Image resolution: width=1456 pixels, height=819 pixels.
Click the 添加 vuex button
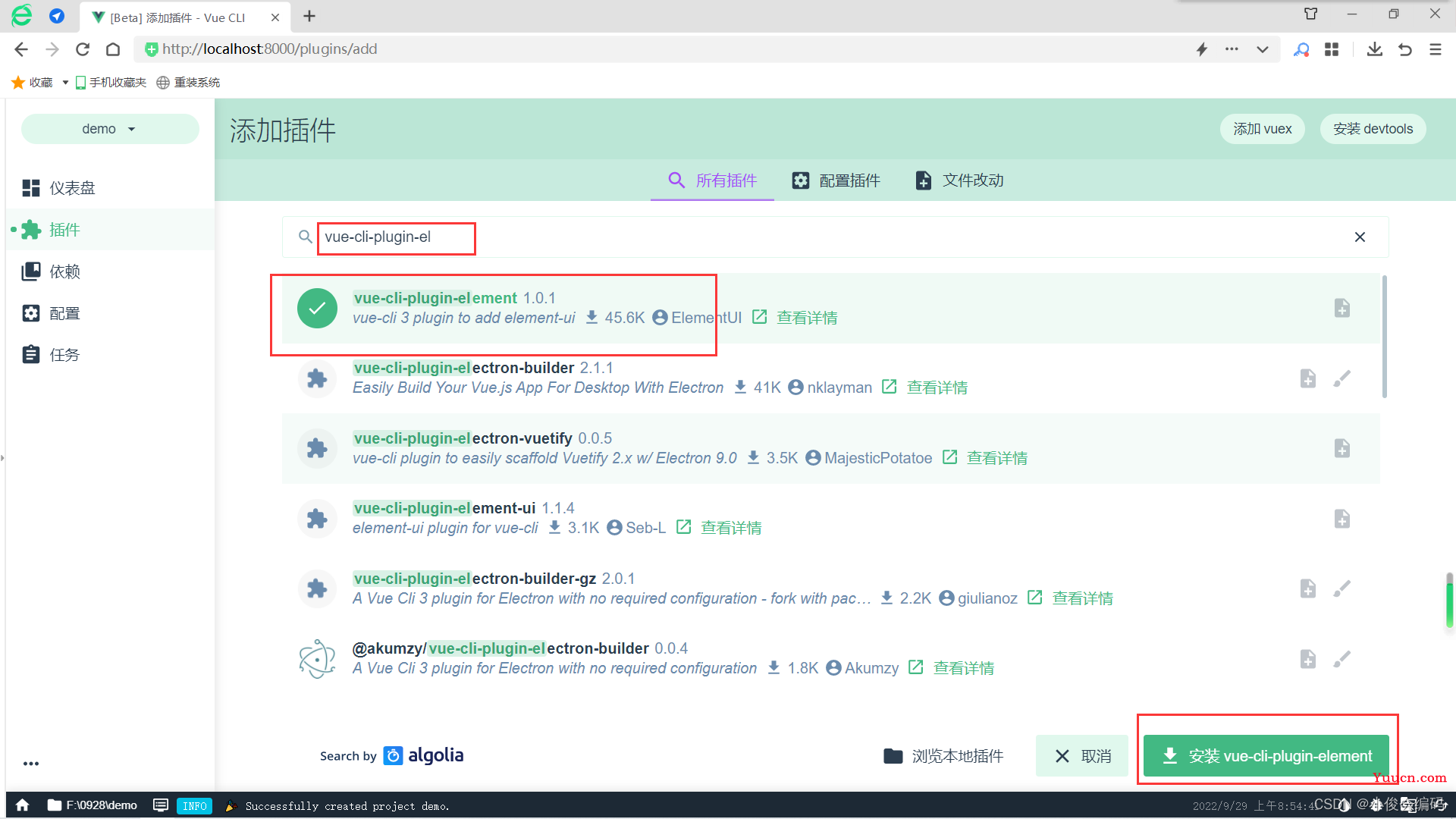point(1262,129)
